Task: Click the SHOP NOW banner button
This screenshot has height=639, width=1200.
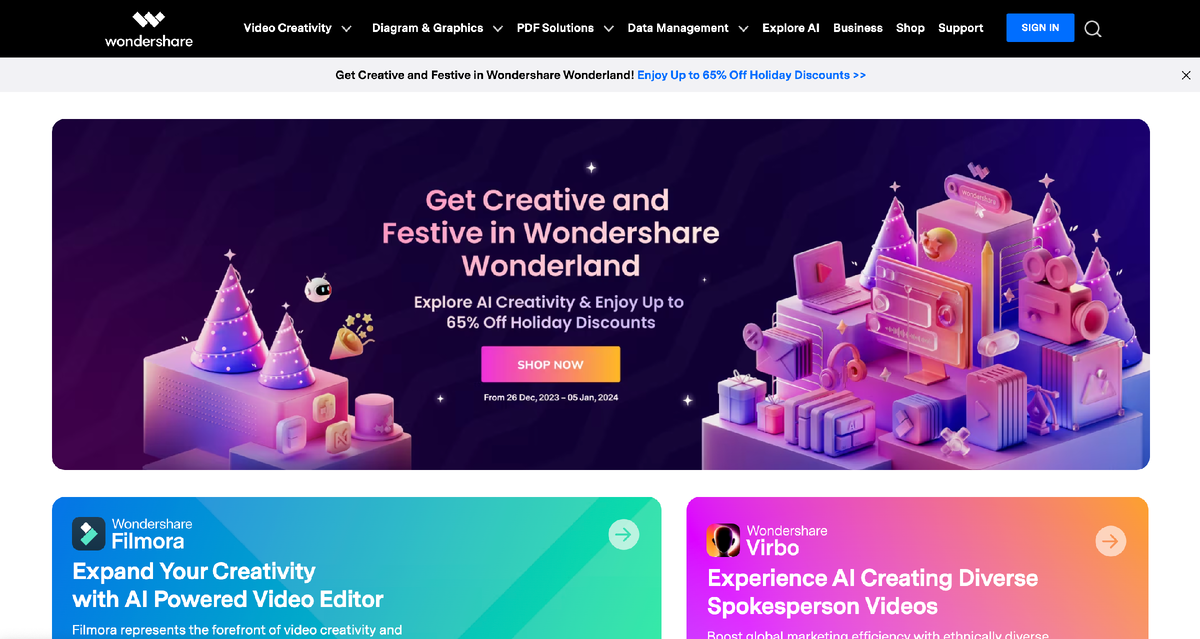Action: click(550, 364)
